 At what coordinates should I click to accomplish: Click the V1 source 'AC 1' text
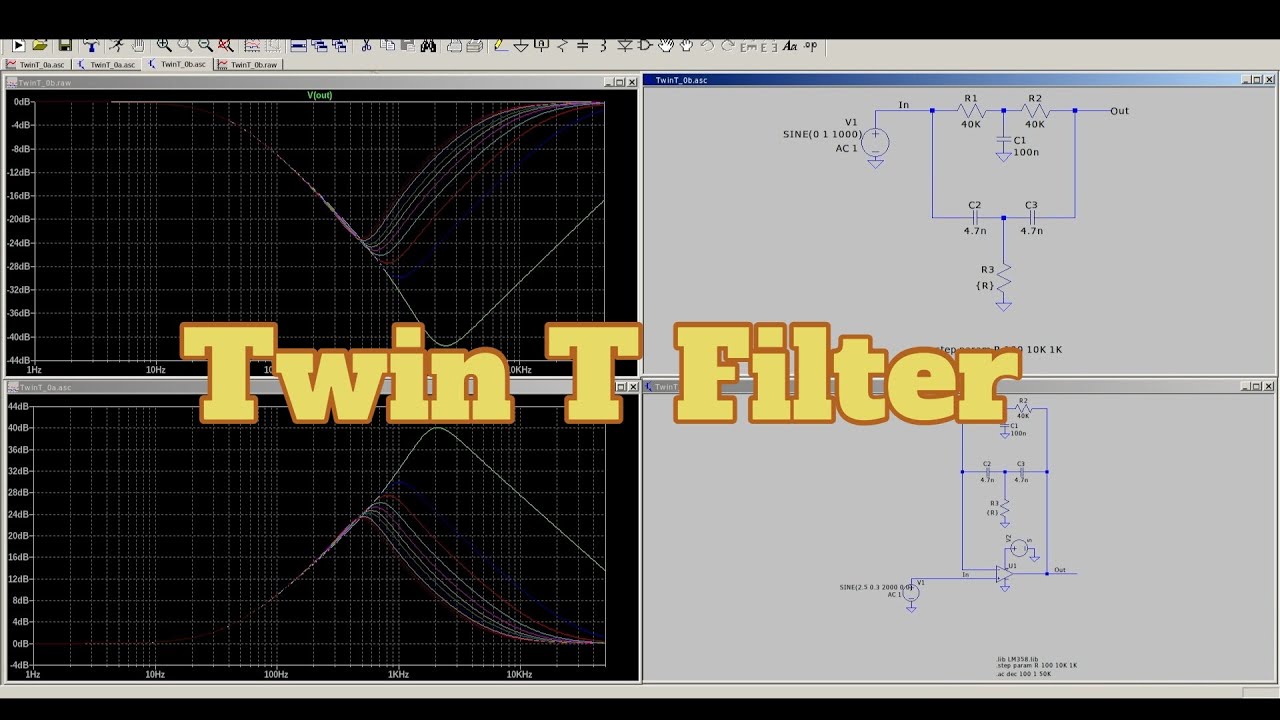pos(847,148)
